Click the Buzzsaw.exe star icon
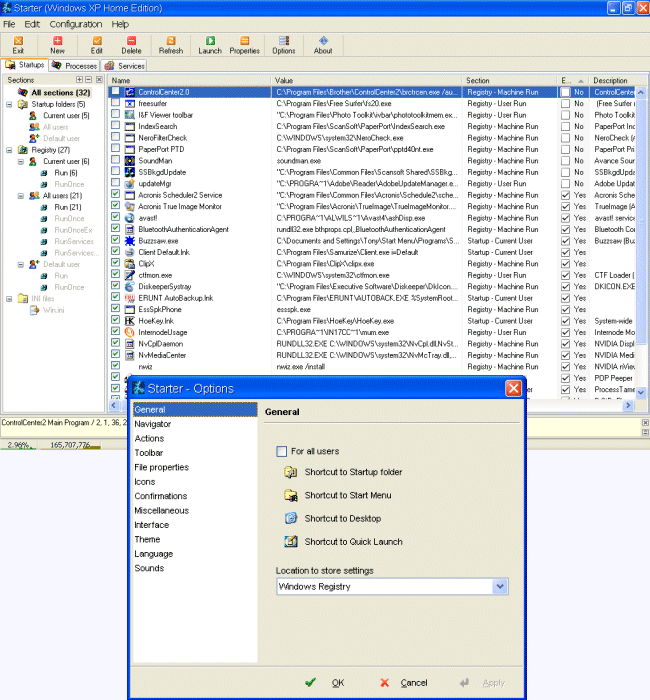This screenshot has height=700, width=650. tap(129, 241)
